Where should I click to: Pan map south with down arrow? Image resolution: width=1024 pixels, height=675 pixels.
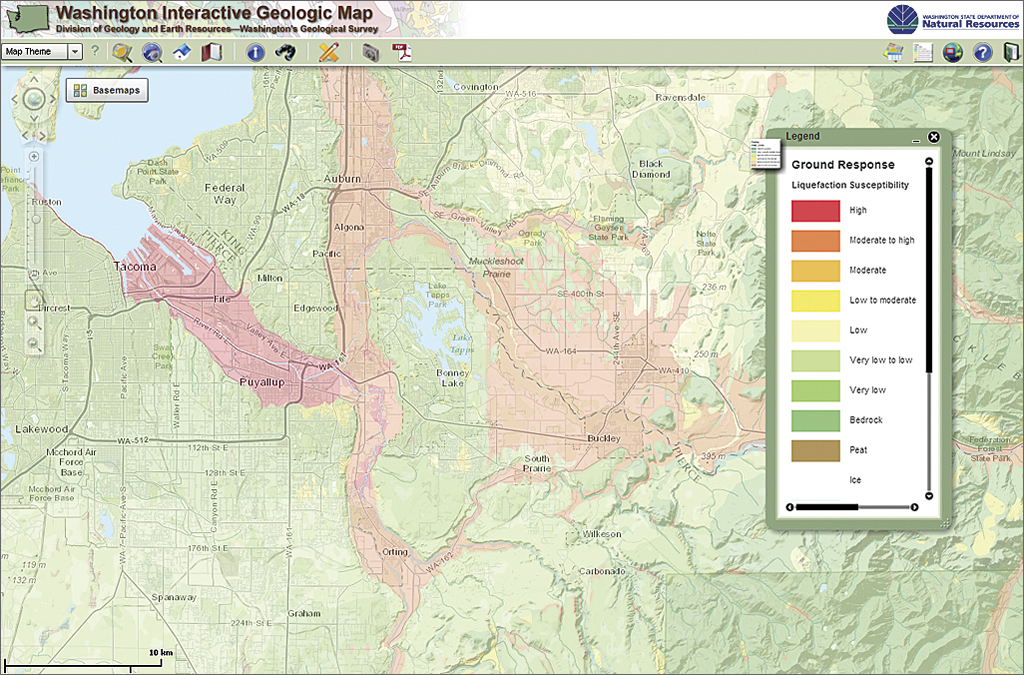tap(34, 119)
